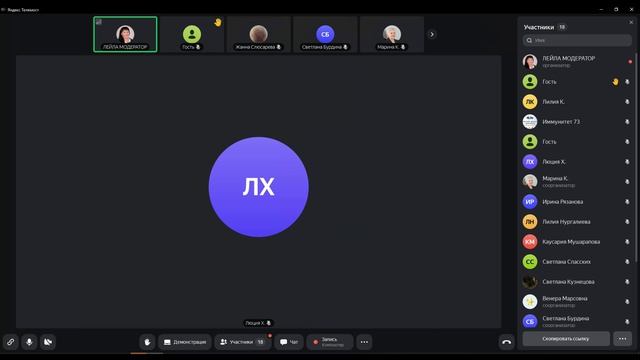Click the ЛК avatar of Лилия К.

[530, 102]
